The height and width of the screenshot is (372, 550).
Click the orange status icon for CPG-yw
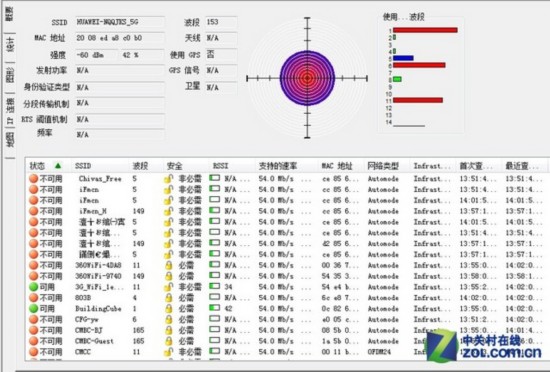pos(33,319)
